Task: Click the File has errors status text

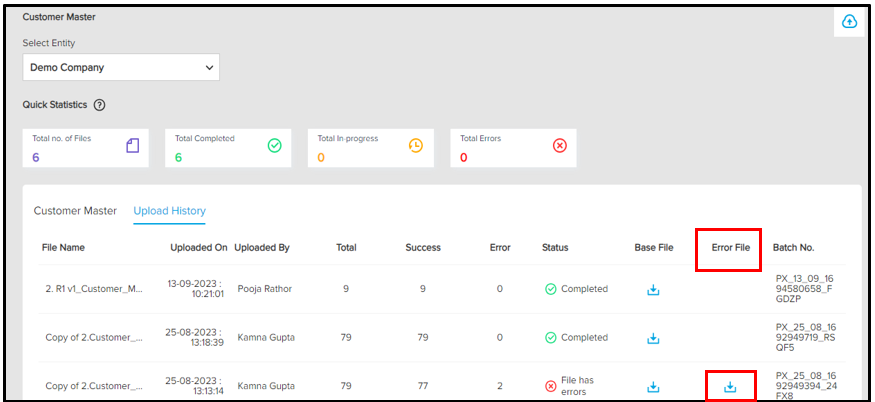Action: (x=578, y=386)
